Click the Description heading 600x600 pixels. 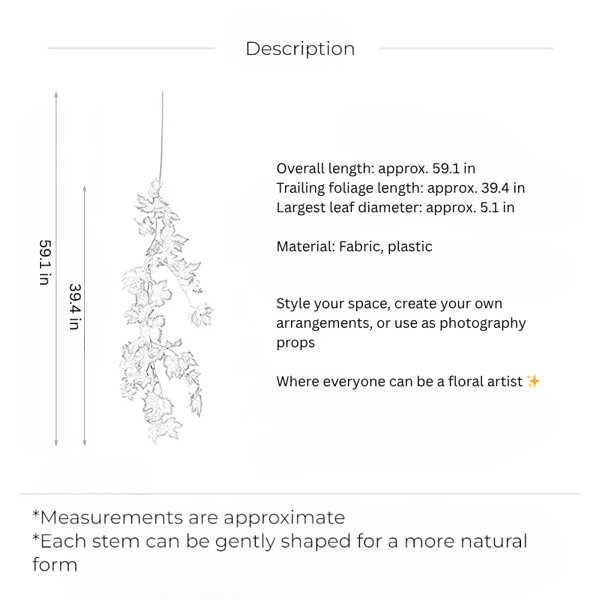click(300, 49)
